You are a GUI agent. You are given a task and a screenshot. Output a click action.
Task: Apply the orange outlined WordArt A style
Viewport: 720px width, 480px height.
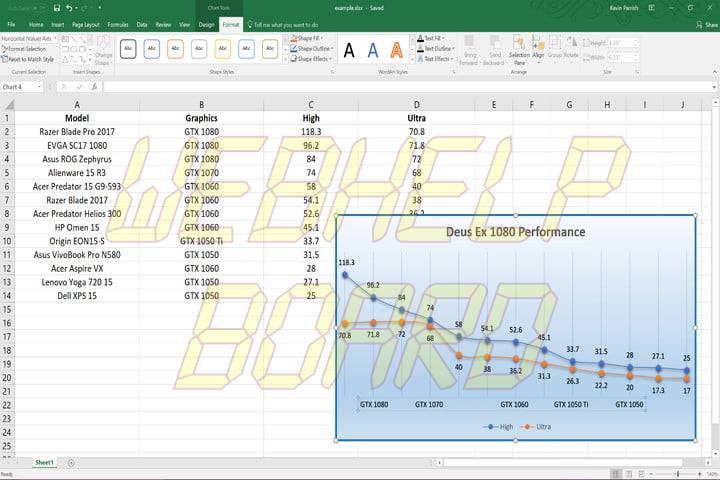click(397, 50)
